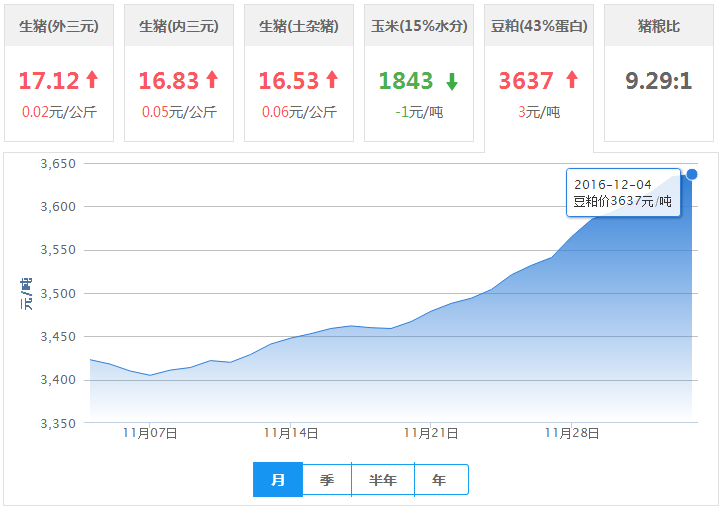The width and height of the screenshot is (725, 513).
Task: Click the 3,350 y-axis label
Action: 58,424
